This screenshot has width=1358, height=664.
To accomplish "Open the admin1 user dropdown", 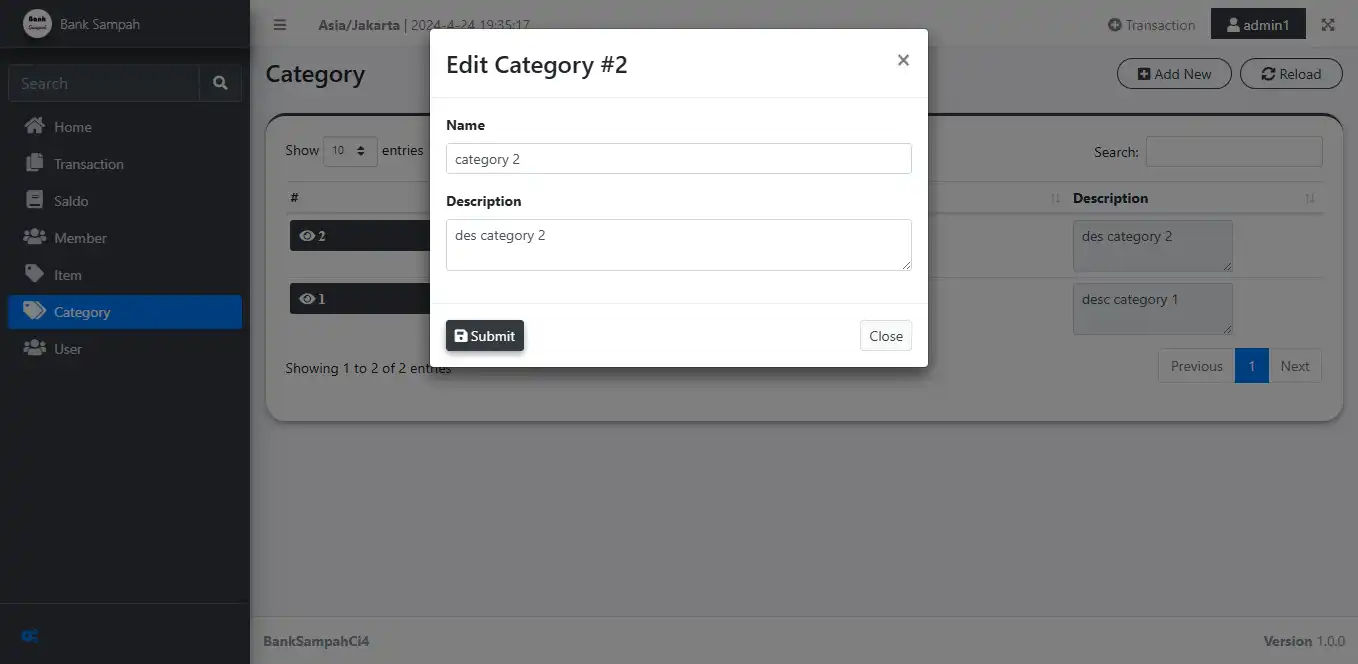I will coord(1257,25).
